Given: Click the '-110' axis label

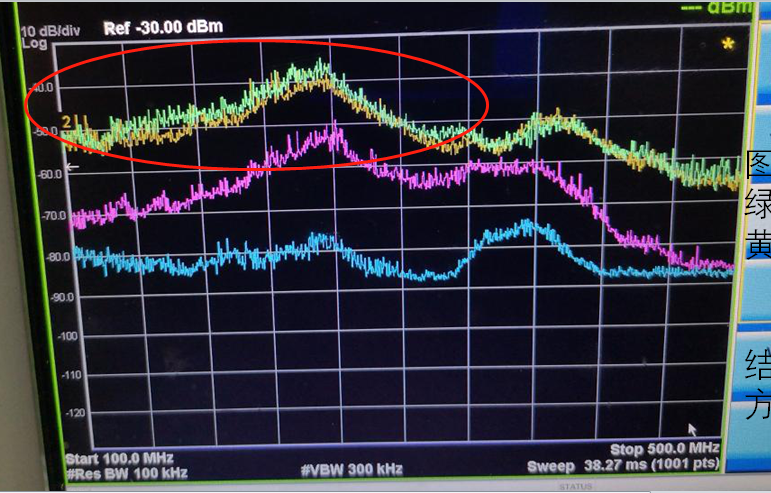Looking at the screenshot, I should click(72, 375).
